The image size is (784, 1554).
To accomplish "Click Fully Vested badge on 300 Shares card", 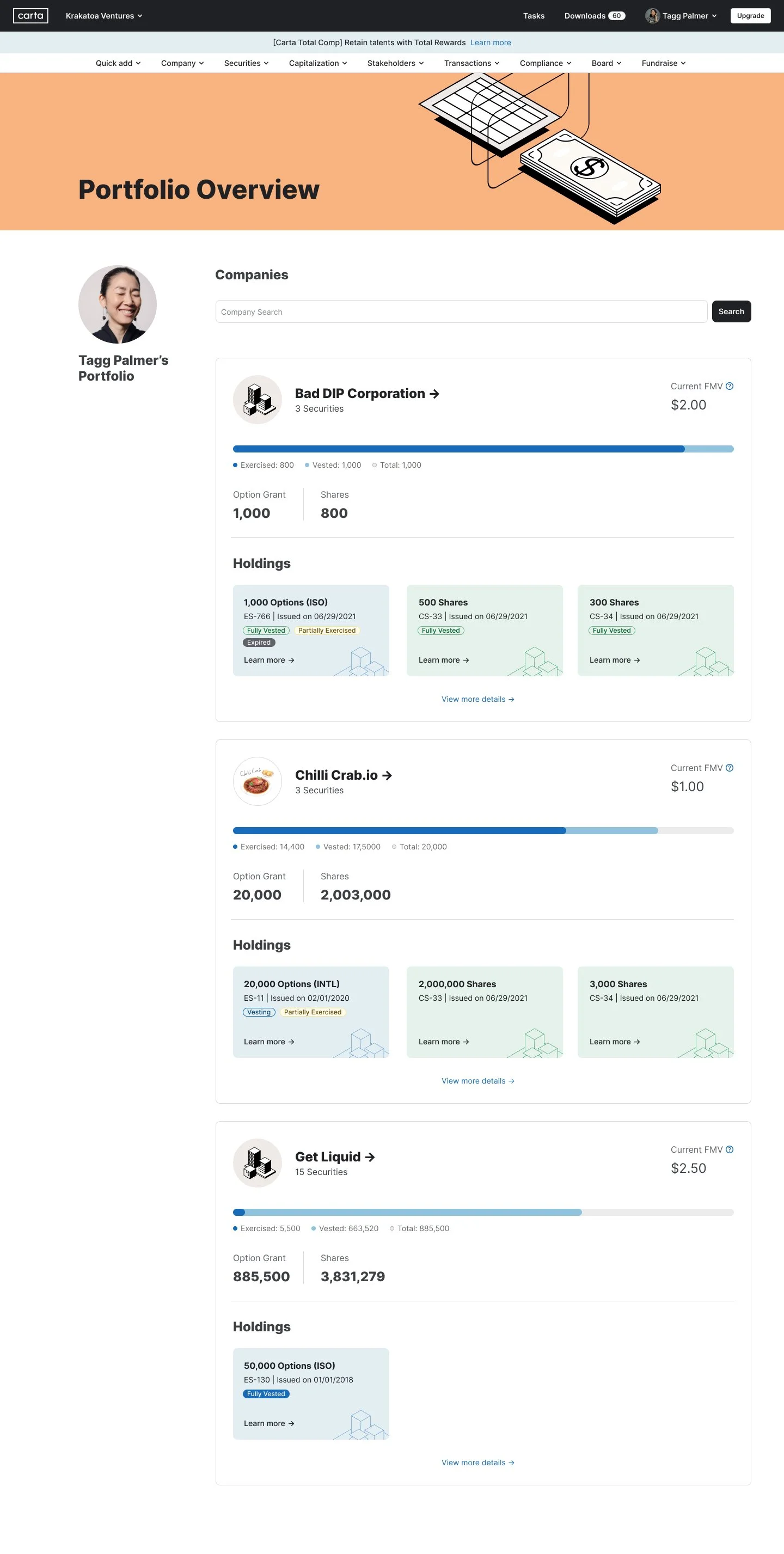I will click(611, 631).
